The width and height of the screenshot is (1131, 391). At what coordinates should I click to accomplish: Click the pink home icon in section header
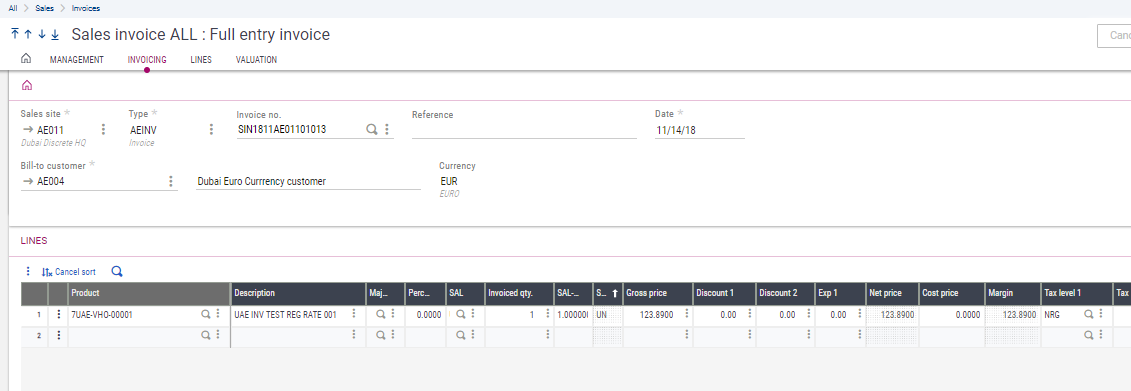pos(27,85)
